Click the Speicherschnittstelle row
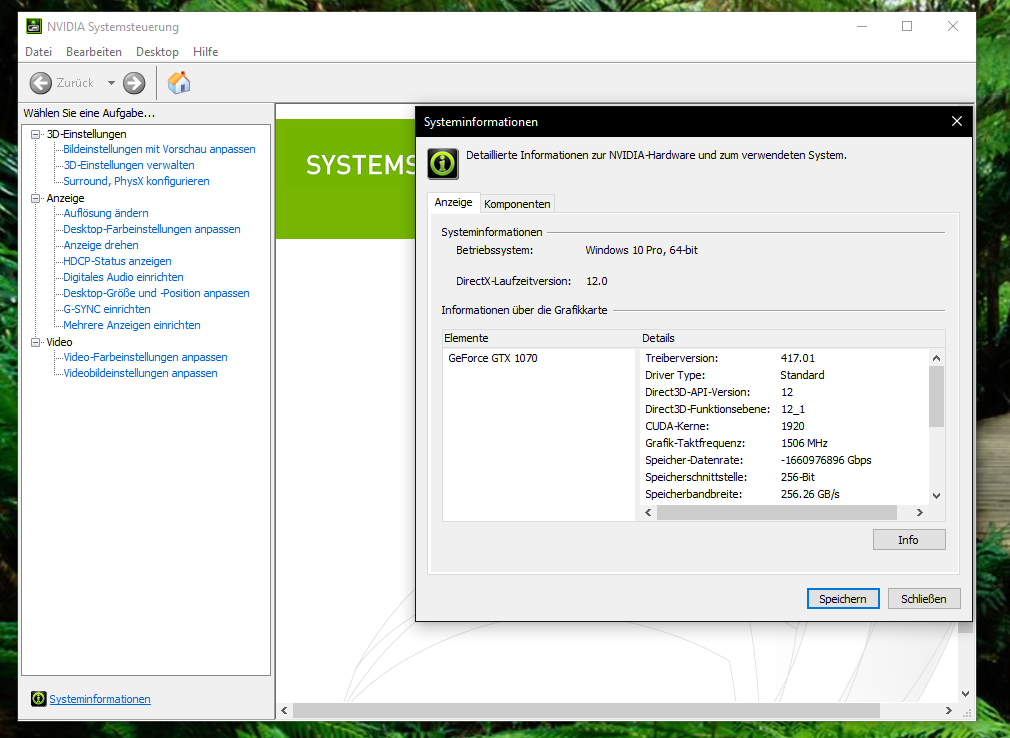This screenshot has height=738, width=1010. (785, 478)
